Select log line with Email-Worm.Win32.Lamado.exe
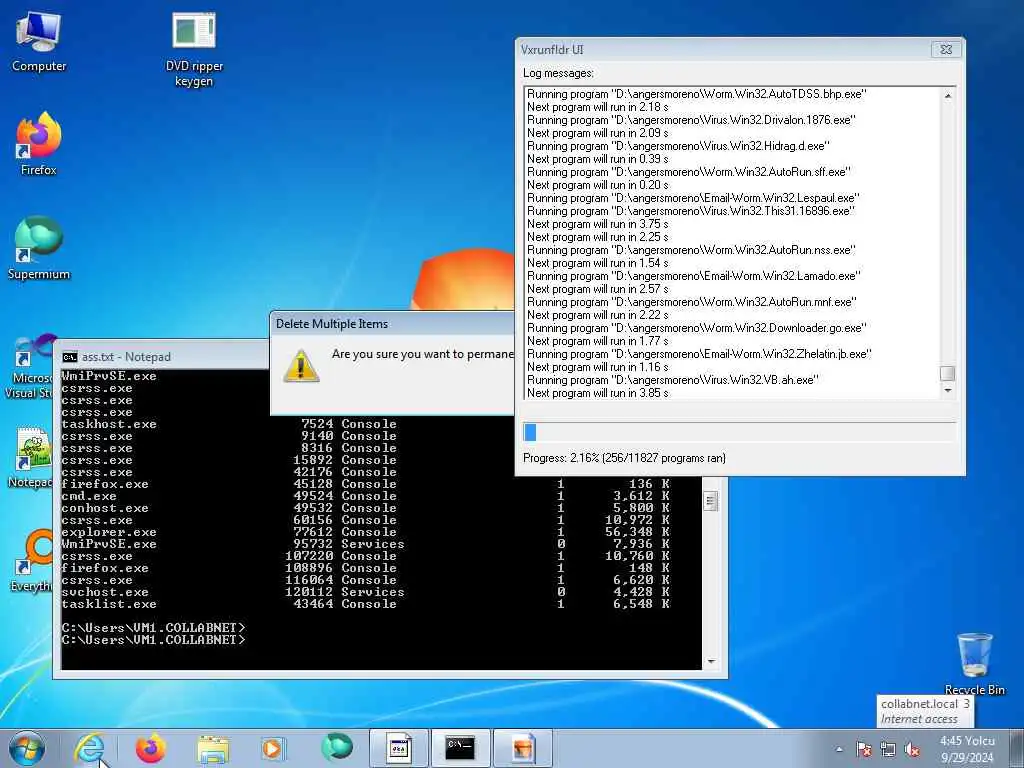Screen dimensions: 1024x768 tap(694, 276)
